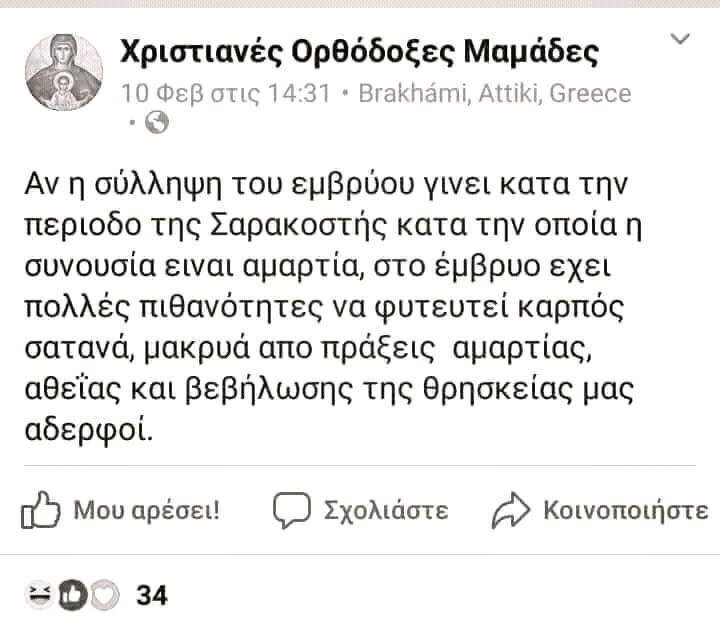720x628 pixels.
Task: Click the word Σαρακοστής in the post
Action: pyautogui.click(x=298, y=225)
